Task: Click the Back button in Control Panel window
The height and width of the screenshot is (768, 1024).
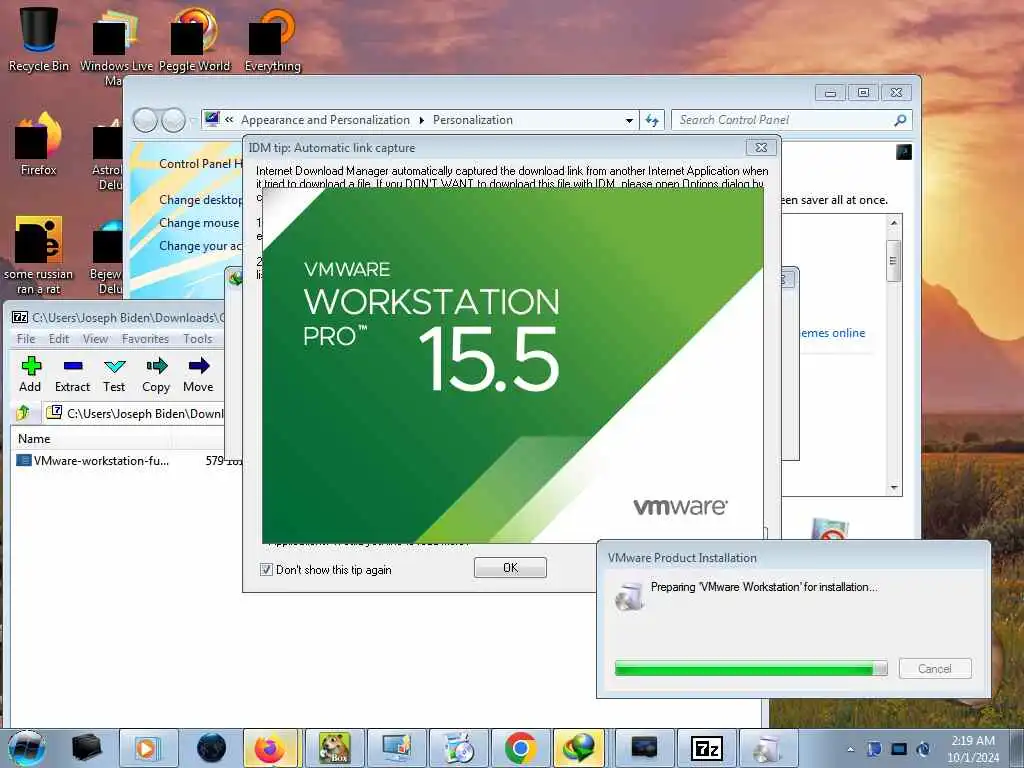Action: pos(145,120)
